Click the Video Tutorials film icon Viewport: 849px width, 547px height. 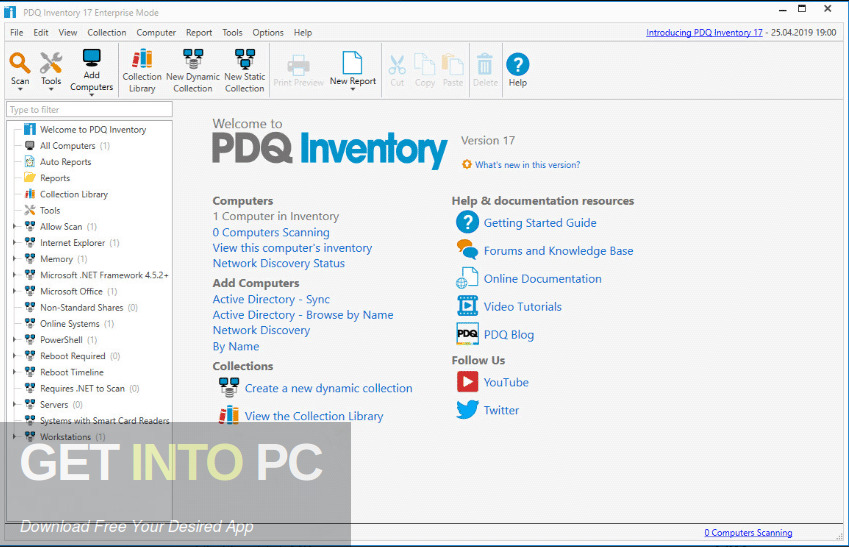tap(467, 306)
